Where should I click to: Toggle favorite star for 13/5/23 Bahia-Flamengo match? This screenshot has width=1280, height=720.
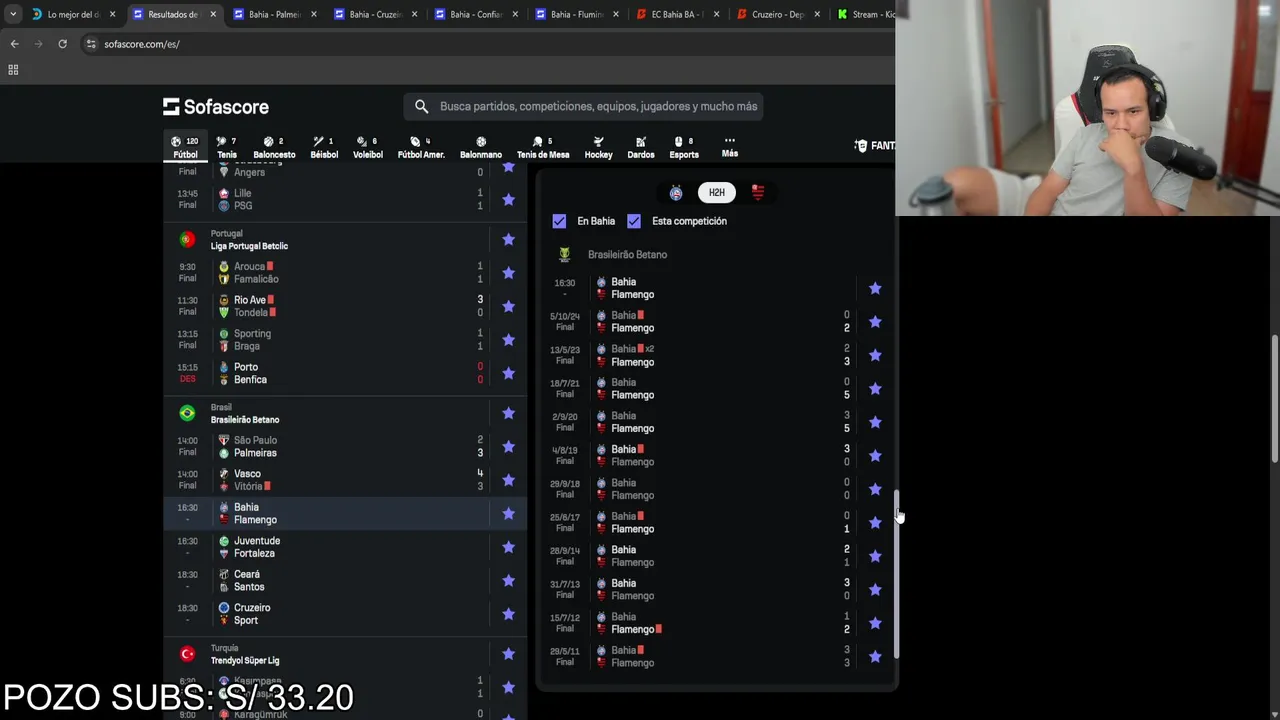coord(875,355)
